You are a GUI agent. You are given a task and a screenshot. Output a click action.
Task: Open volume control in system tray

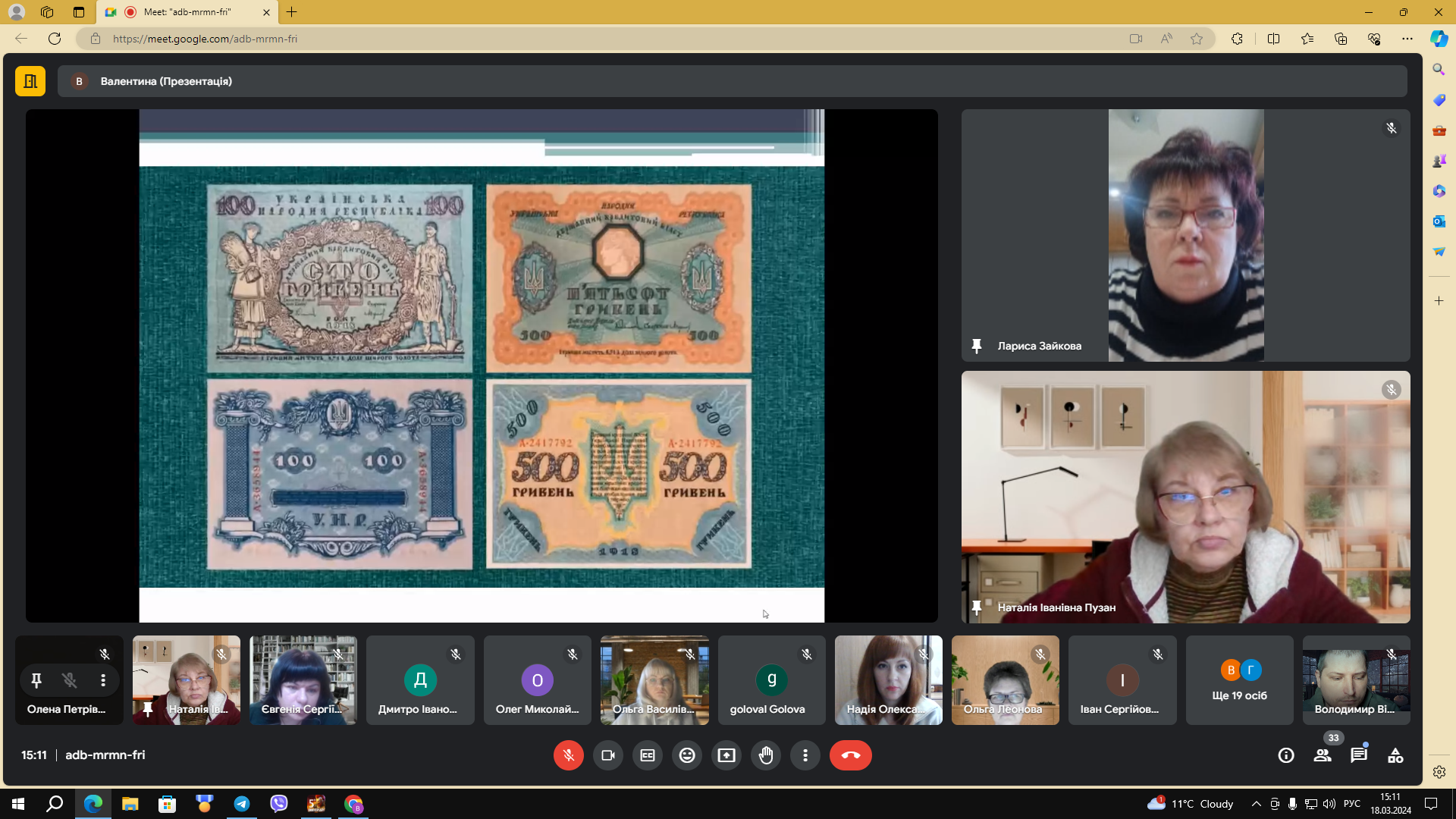point(1329,804)
